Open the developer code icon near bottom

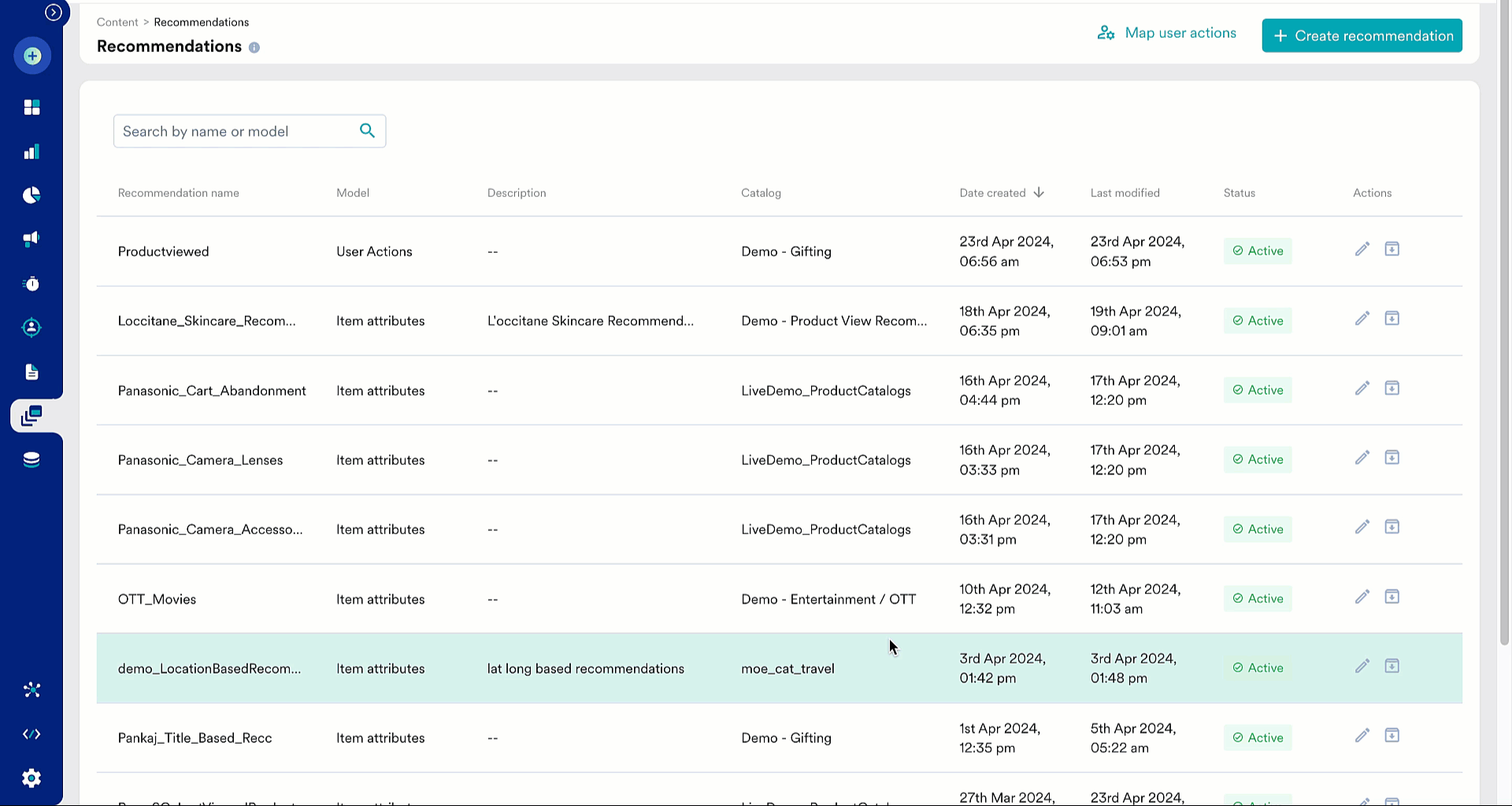[32, 734]
